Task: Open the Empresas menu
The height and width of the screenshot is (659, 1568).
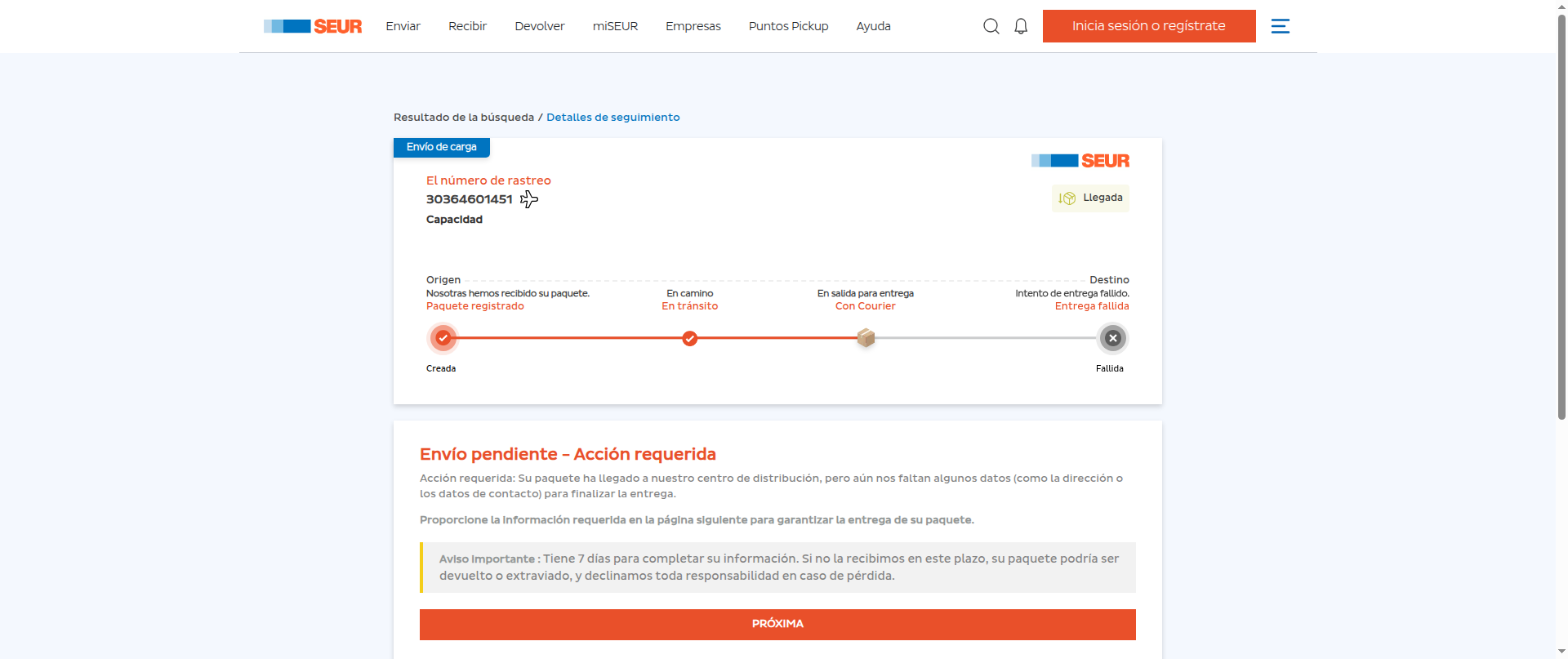Action: [x=693, y=26]
